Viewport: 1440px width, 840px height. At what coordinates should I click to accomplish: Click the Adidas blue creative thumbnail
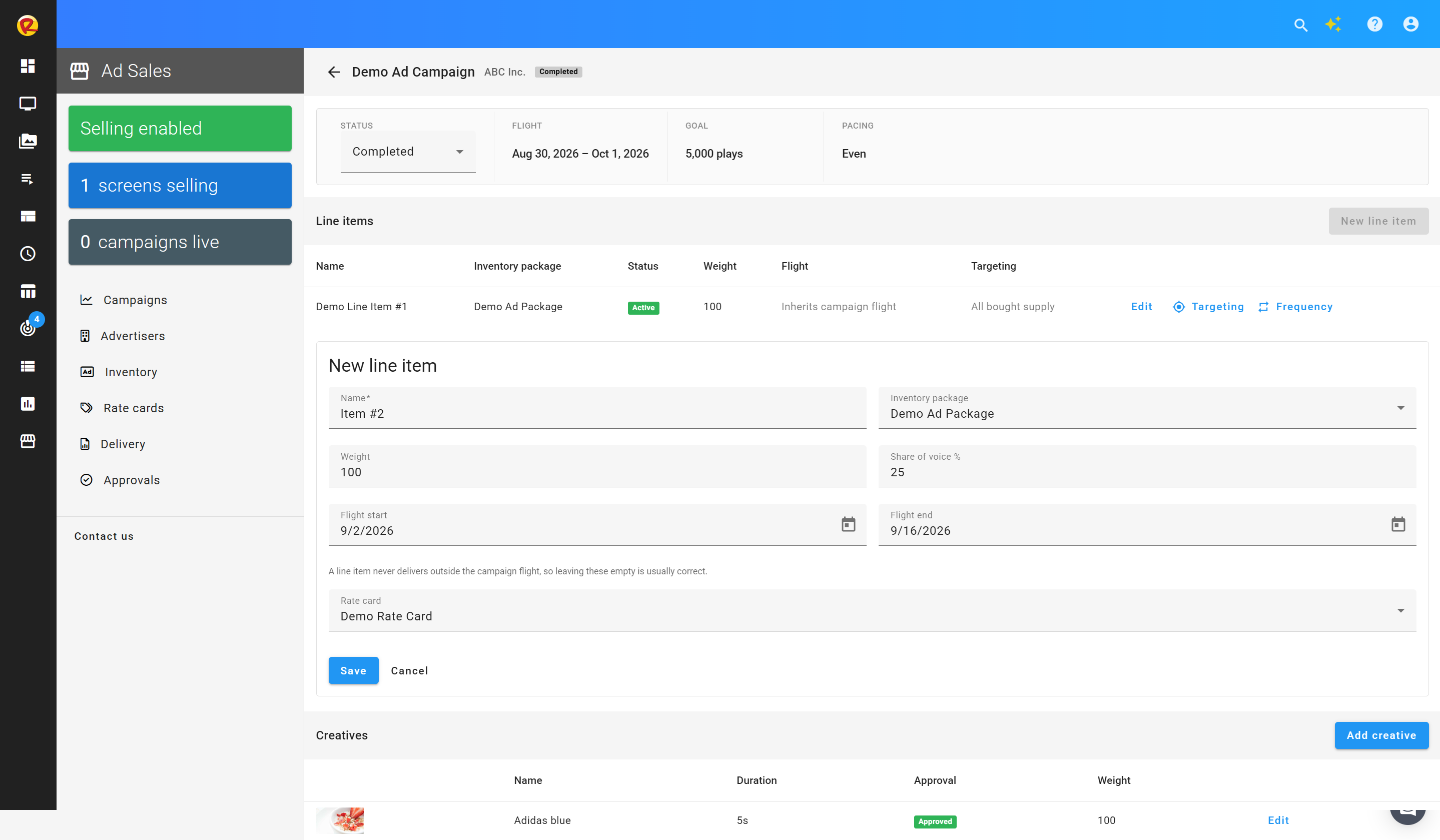coord(340,820)
